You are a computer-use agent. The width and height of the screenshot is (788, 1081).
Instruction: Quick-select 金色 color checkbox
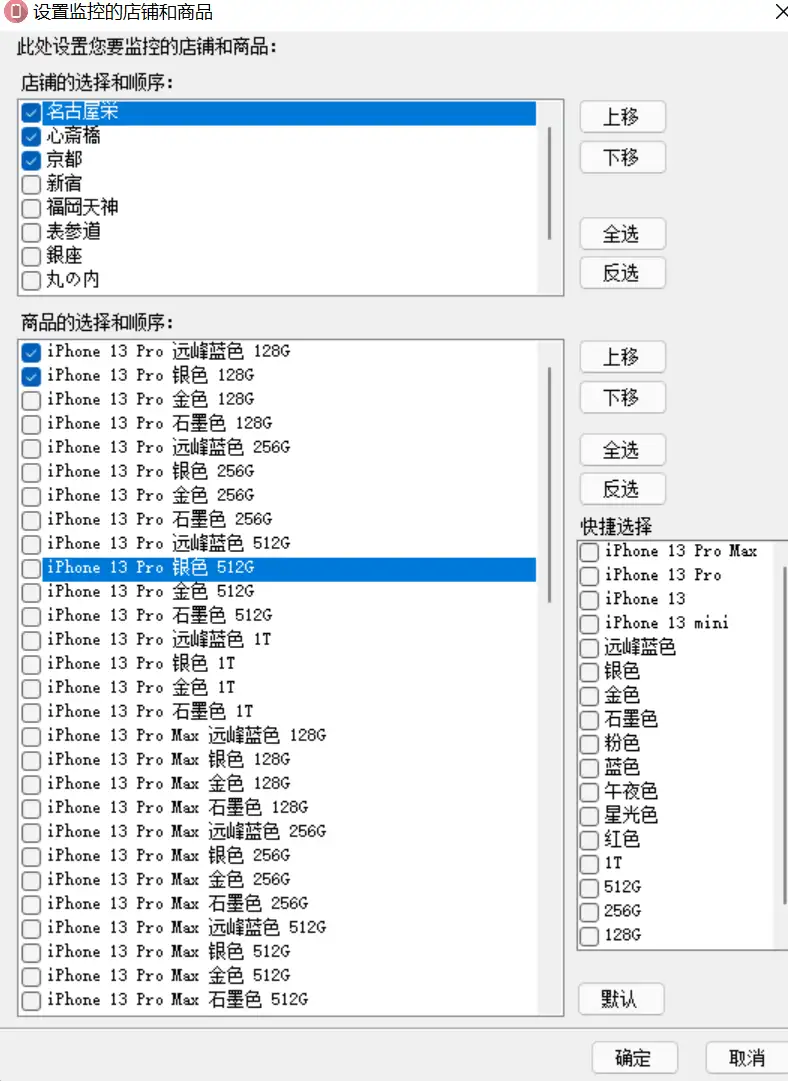[589, 696]
